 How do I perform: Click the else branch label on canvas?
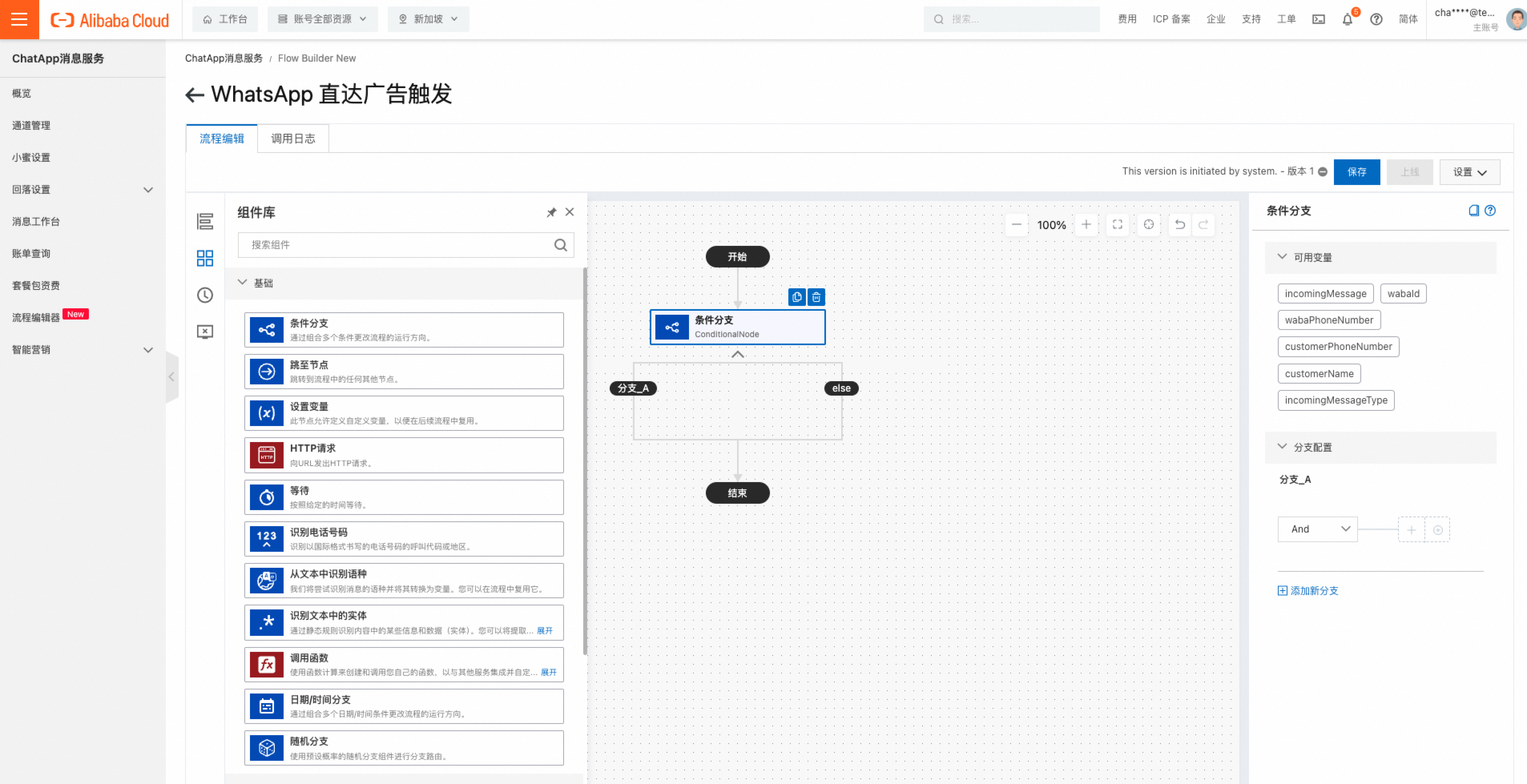pos(841,388)
